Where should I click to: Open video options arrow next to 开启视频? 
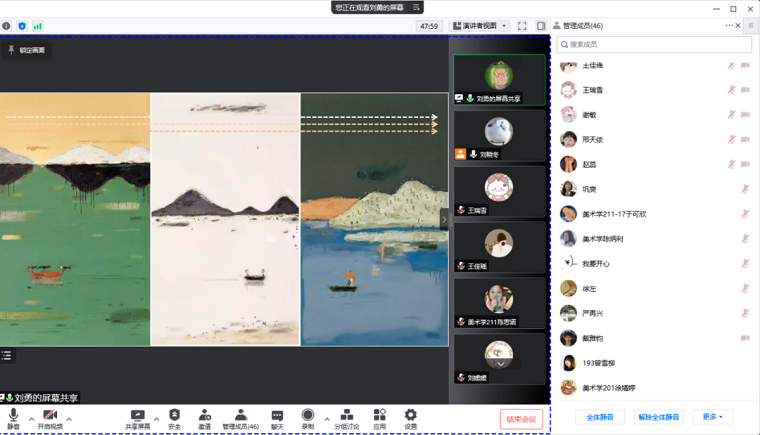(x=69, y=419)
